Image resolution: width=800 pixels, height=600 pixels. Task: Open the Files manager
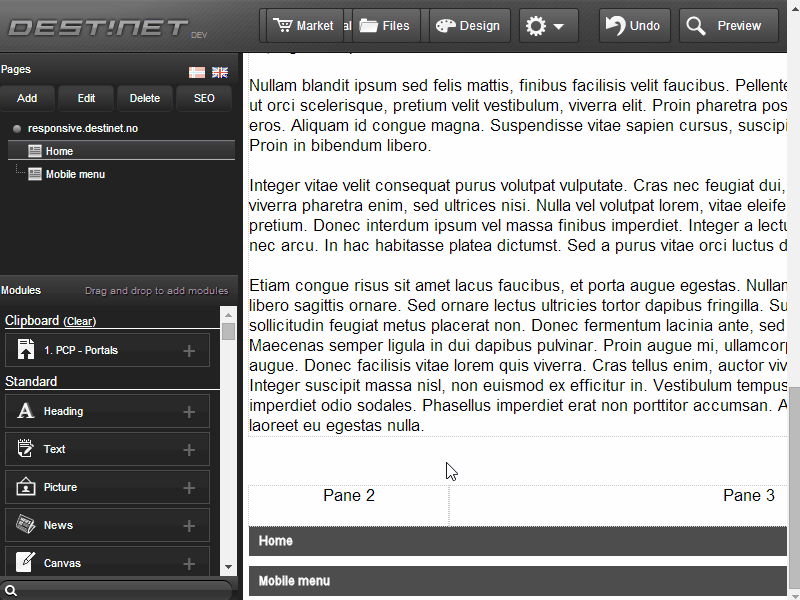click(x=385, y=26)
